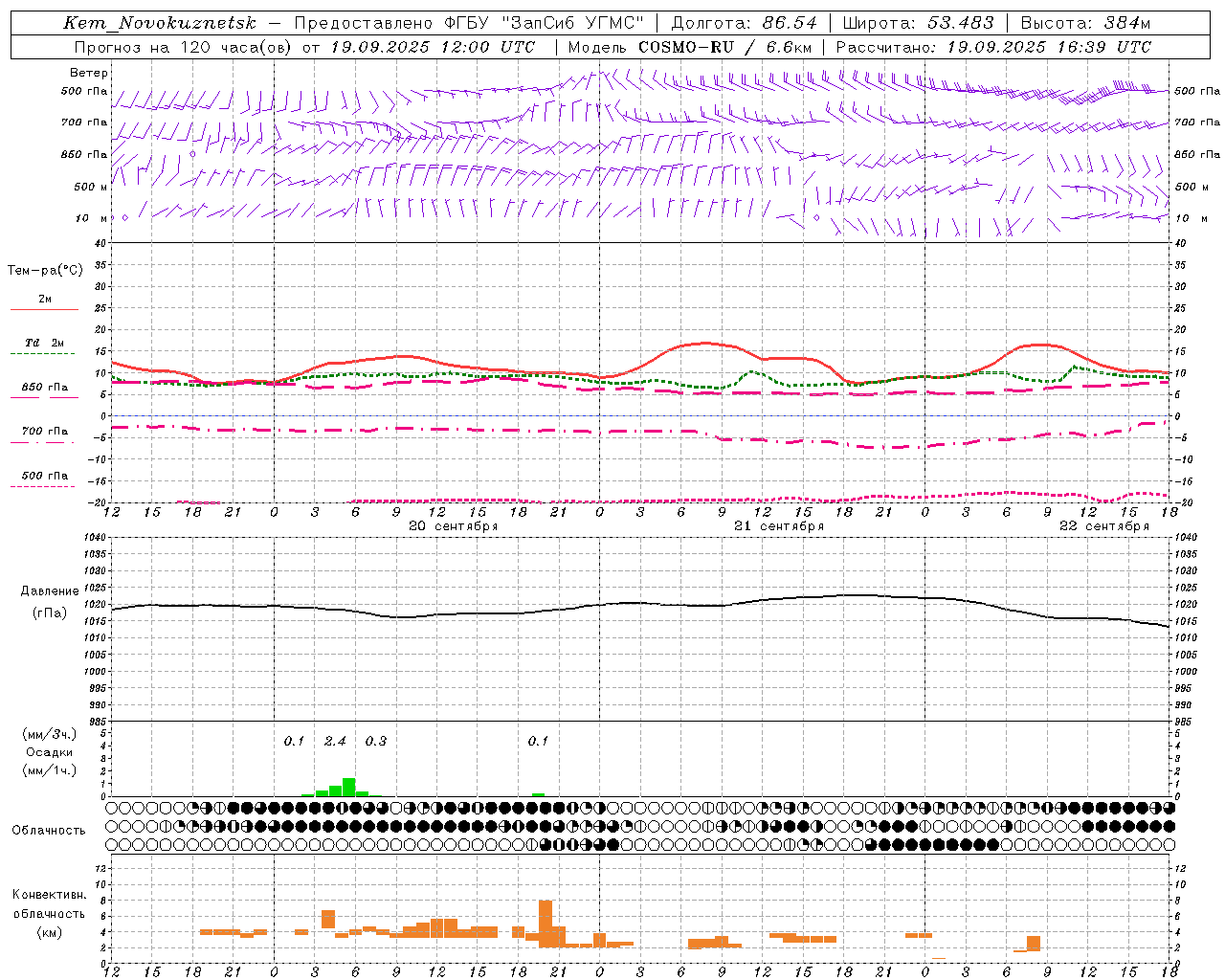Click the tallest orange convective cloud bar
1225x980 pixels.
pos(546,924)
